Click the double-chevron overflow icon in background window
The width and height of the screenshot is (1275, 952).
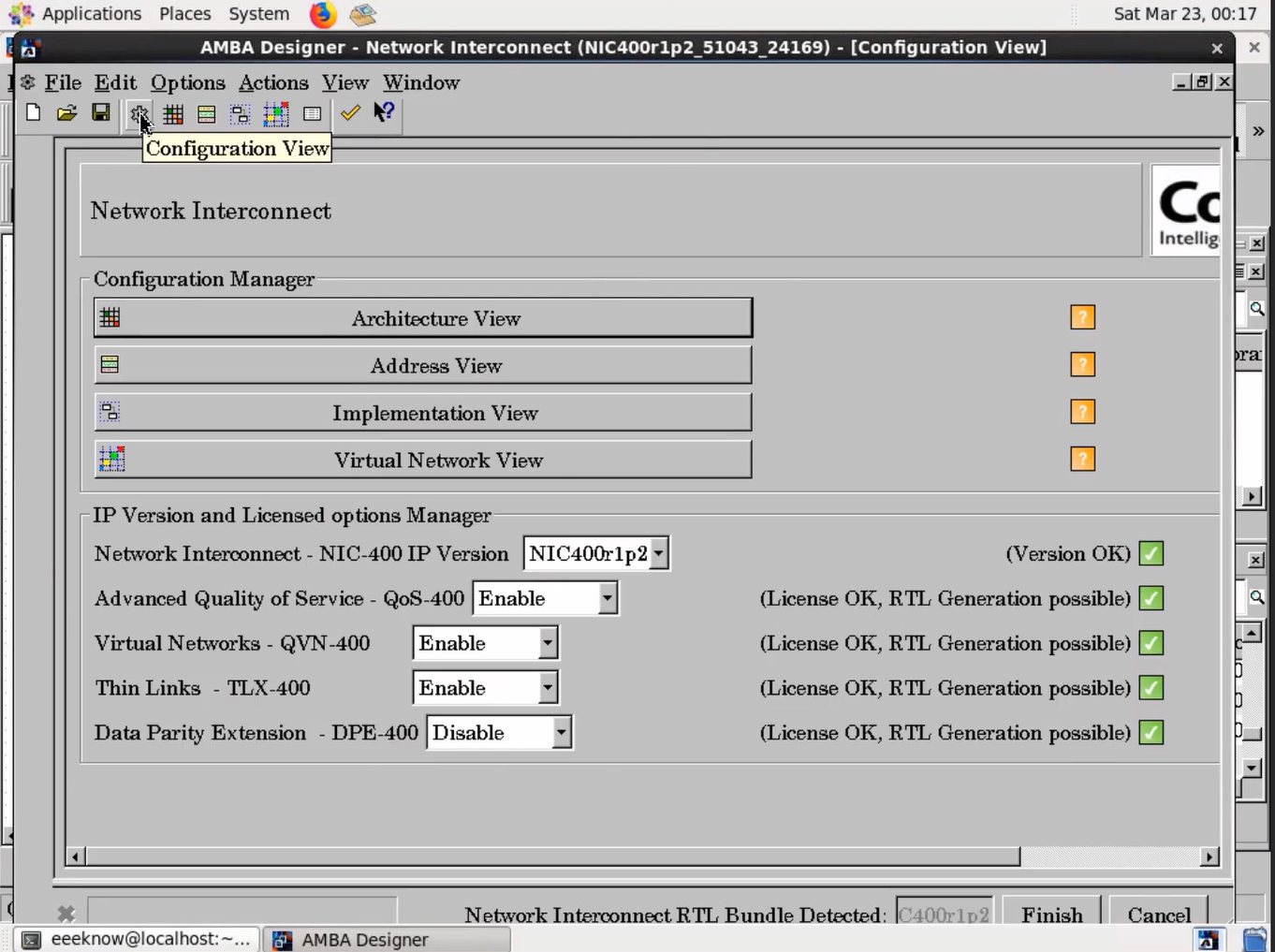1258,131
